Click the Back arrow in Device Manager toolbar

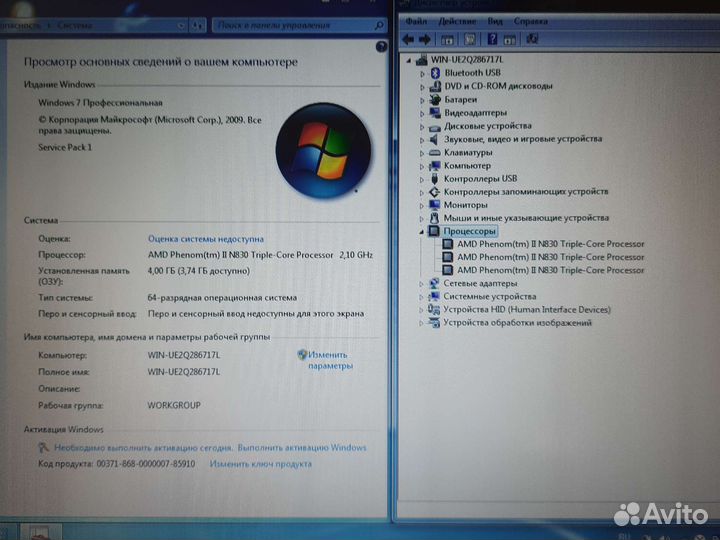(407, 38)
